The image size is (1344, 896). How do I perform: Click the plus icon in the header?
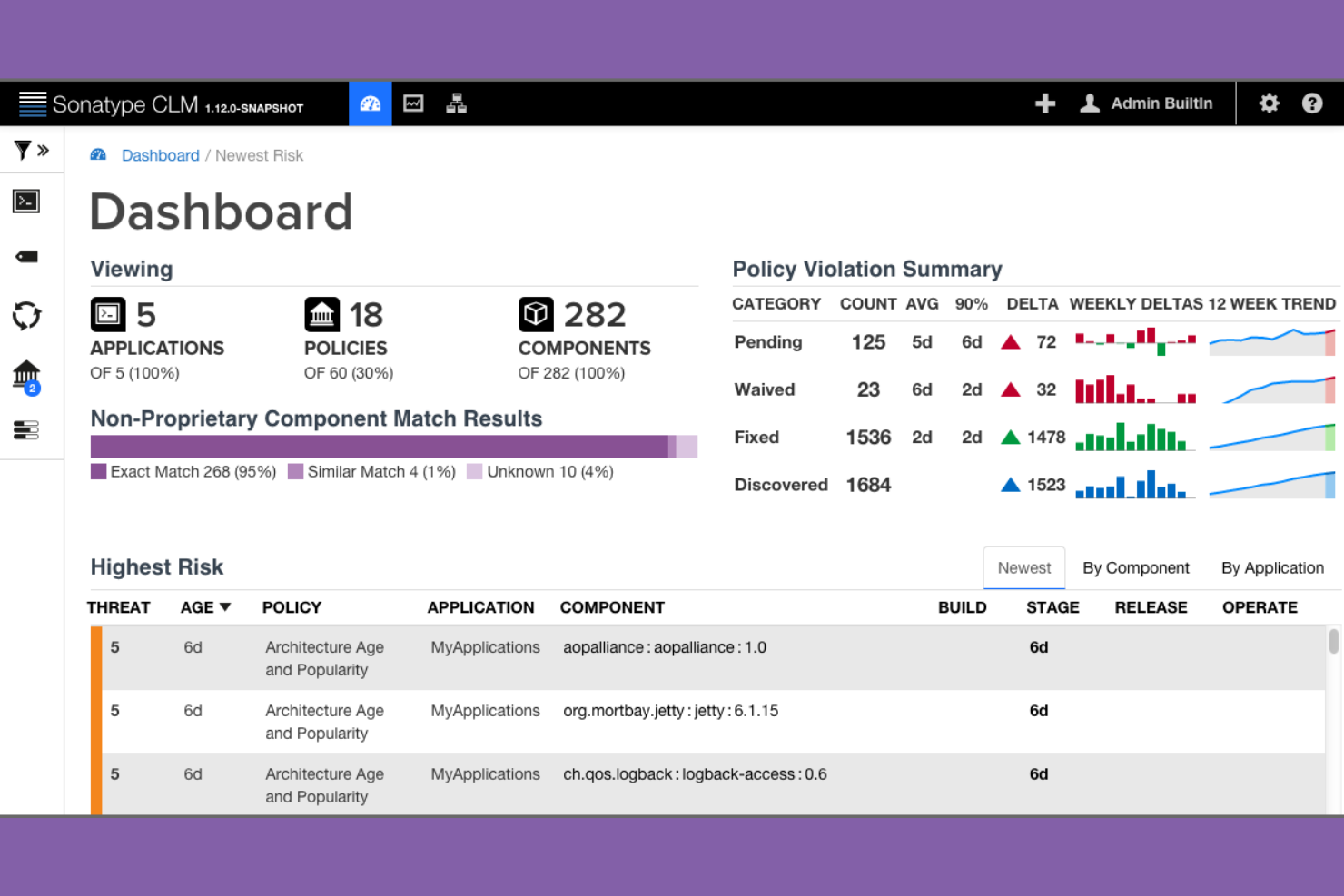(x=1045, y=103)
